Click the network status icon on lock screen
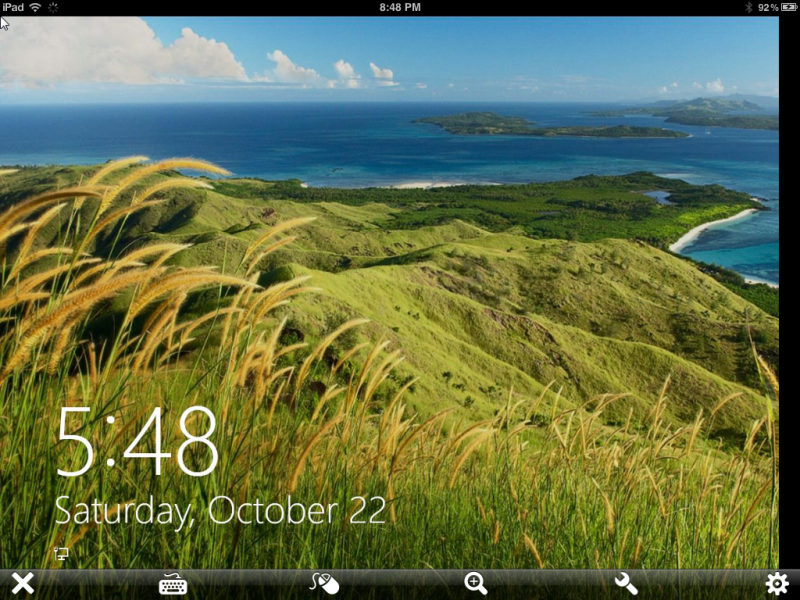This screenshot has width=800, height=600. (x=61, y=554)
